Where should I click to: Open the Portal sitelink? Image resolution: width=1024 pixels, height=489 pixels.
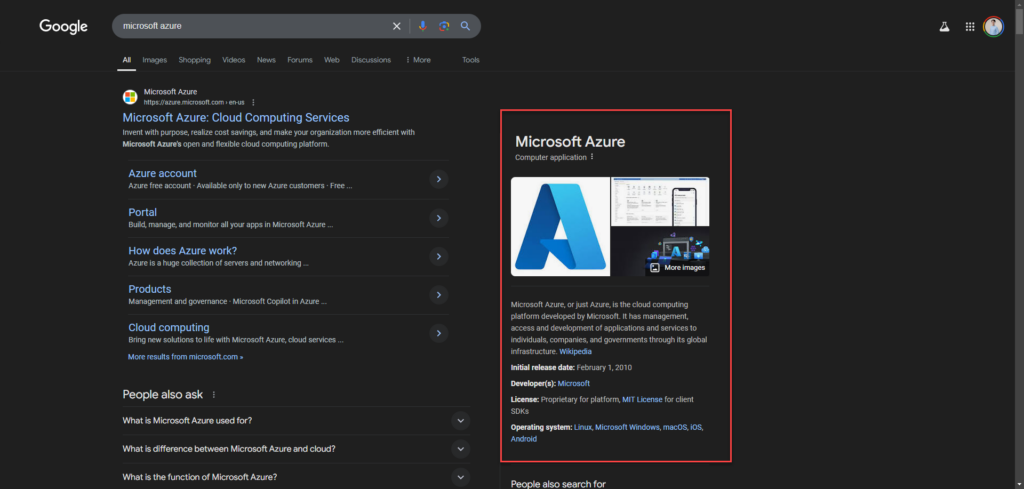(142, 212)
